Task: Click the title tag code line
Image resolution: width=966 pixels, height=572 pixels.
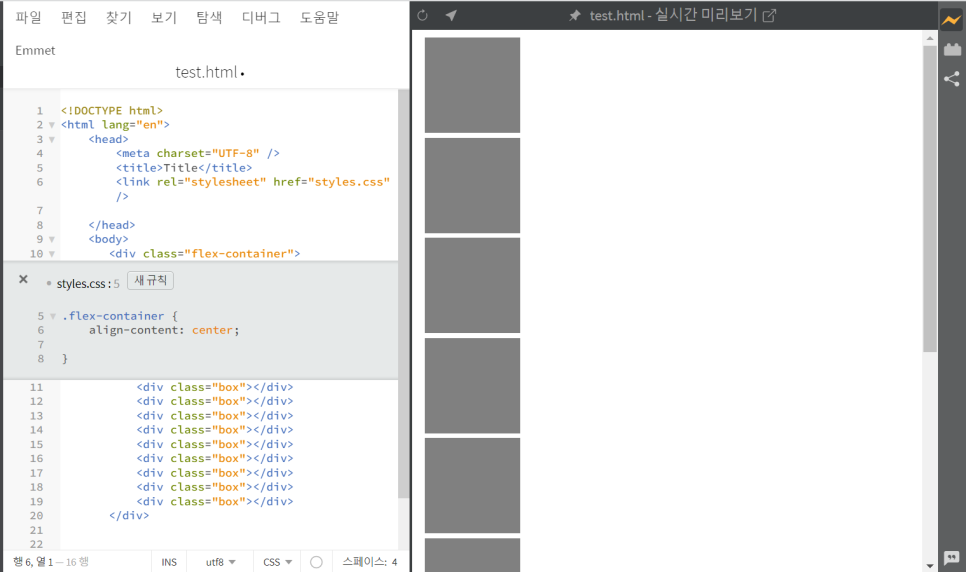Action: coord(184,168)
